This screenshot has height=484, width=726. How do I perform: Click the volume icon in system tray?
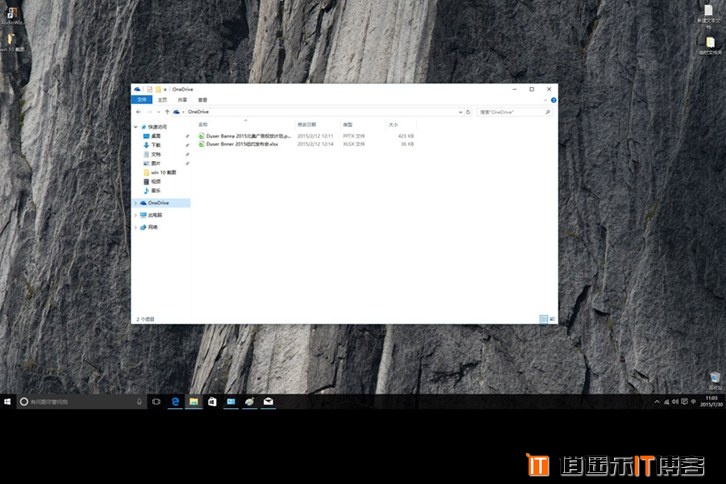(675, 402)
